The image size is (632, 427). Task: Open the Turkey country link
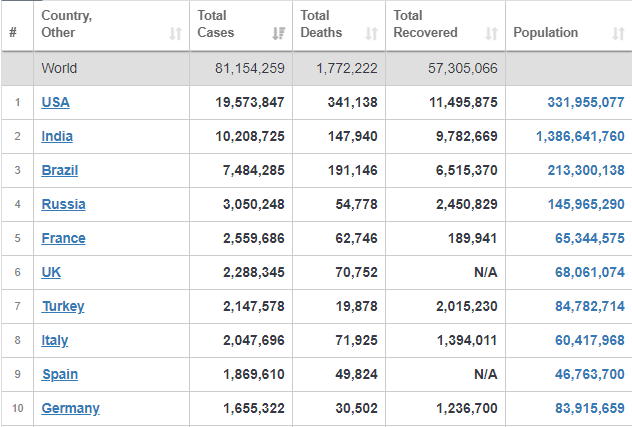63,306
